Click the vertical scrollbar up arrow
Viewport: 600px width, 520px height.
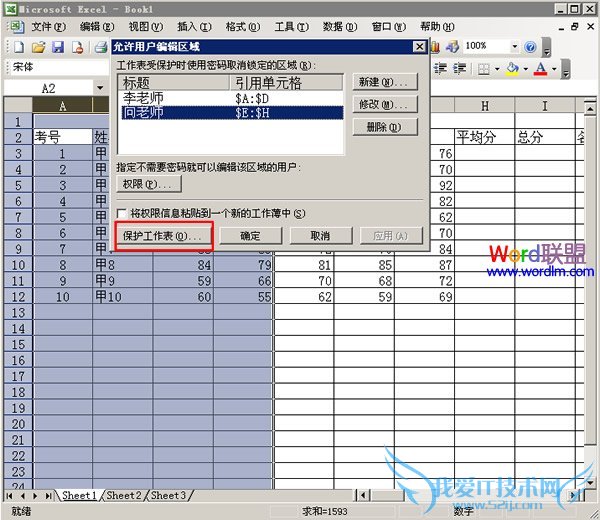pos(590,108)
